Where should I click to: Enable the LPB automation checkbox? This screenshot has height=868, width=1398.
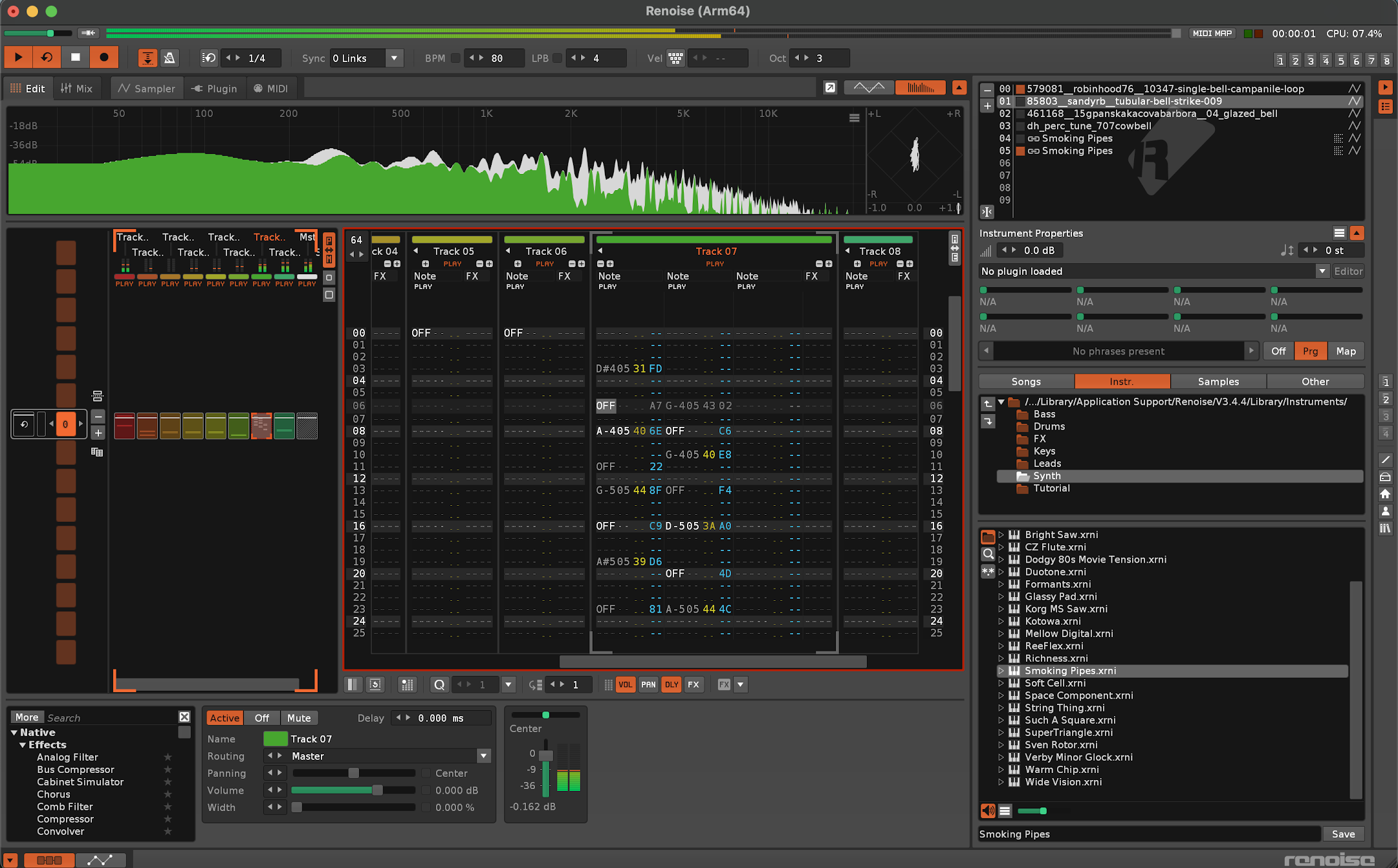557,58
